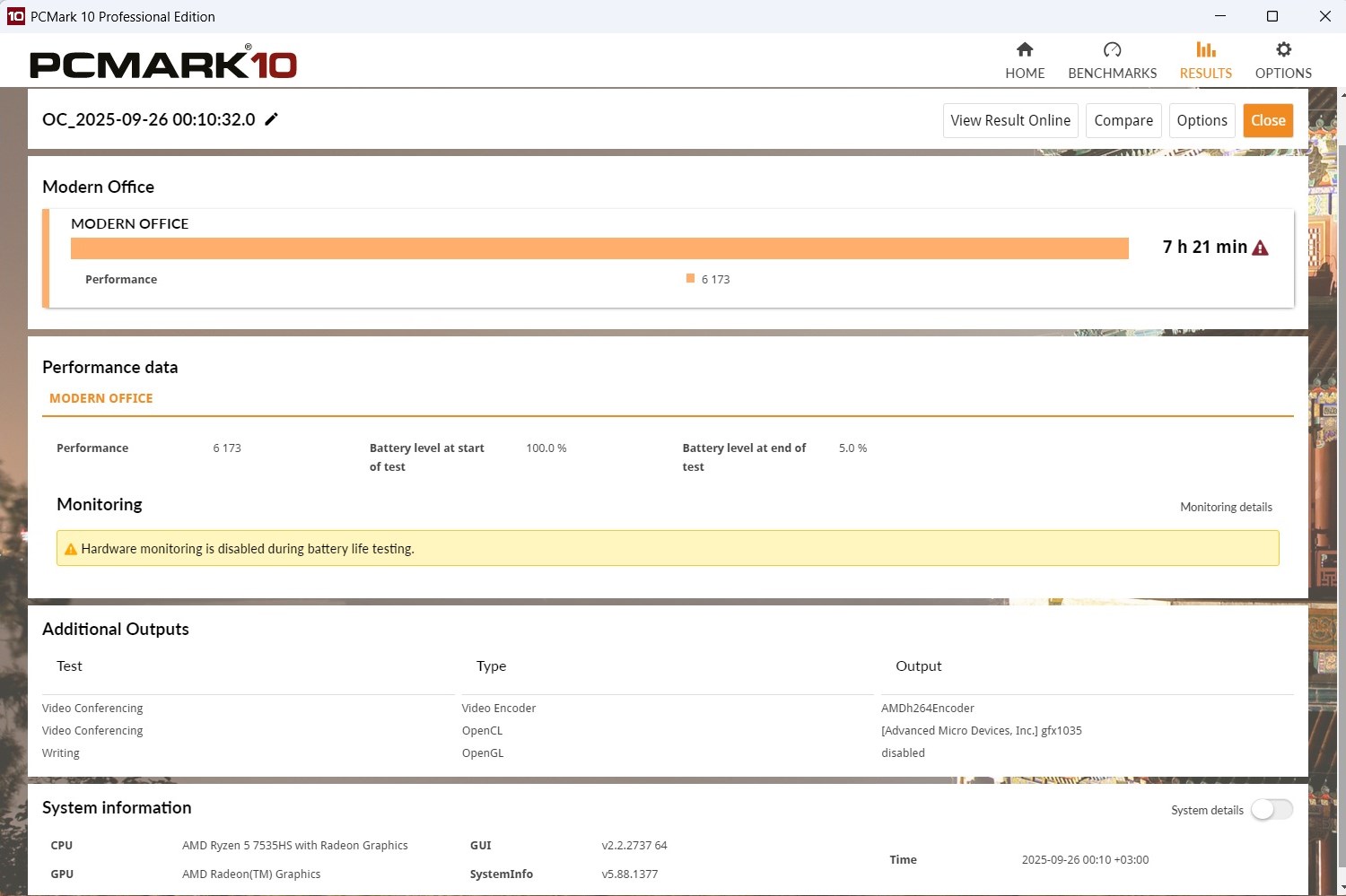Viewport: 1346px width, 896px height.
Task: Maximize the PCMark 10 window
Action: pos(1272,16)
